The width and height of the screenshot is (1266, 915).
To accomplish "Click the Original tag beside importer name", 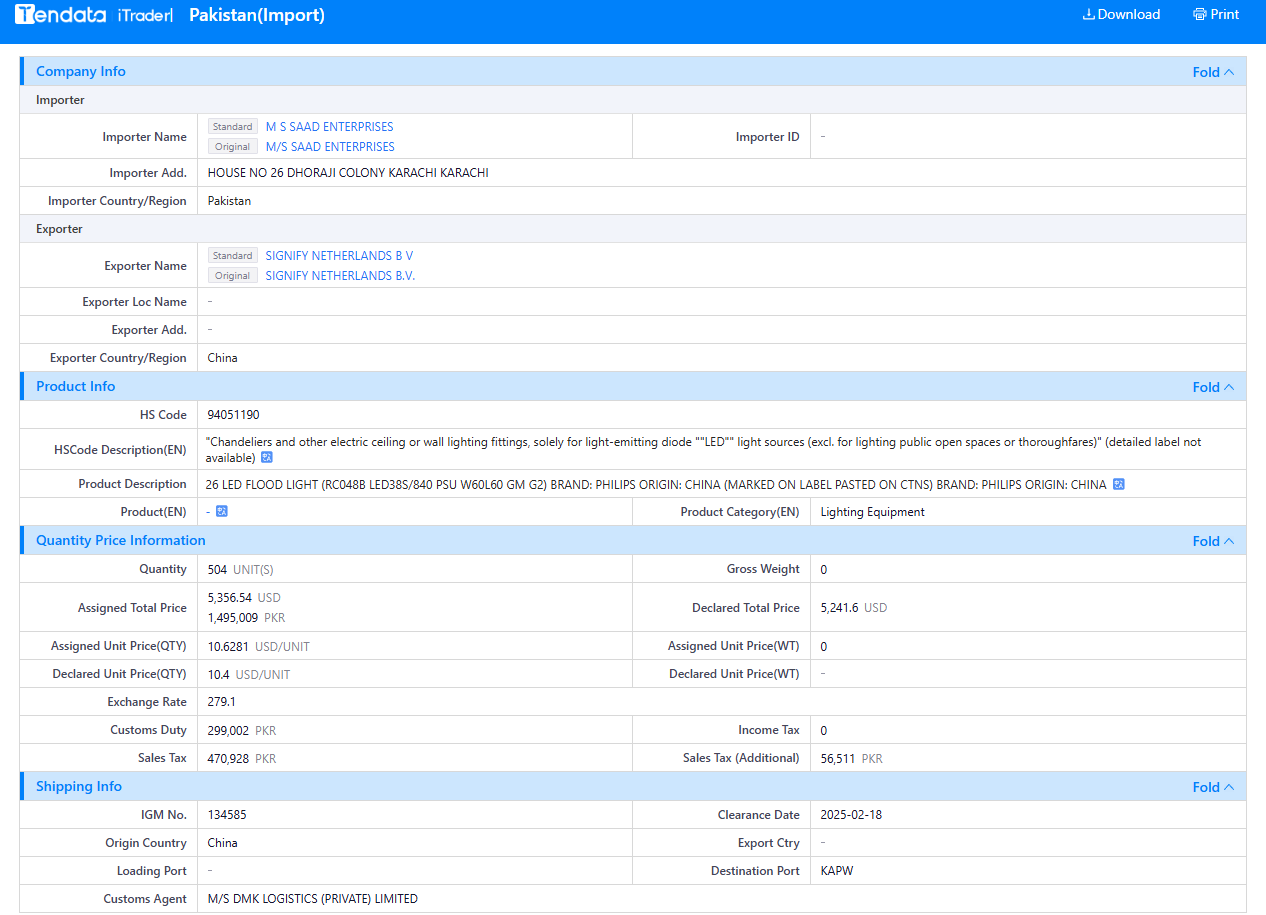I will 233,147.
